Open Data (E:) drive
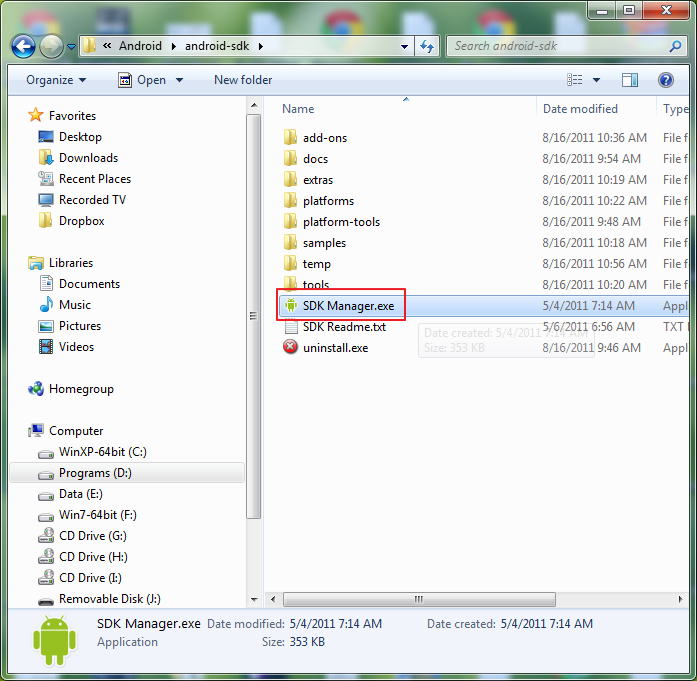 (x=80, y=494)
